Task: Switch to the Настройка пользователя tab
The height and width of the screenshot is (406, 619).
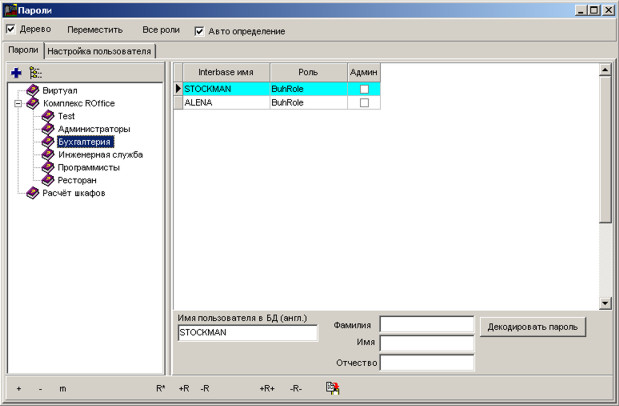Action: click(99, 50)
